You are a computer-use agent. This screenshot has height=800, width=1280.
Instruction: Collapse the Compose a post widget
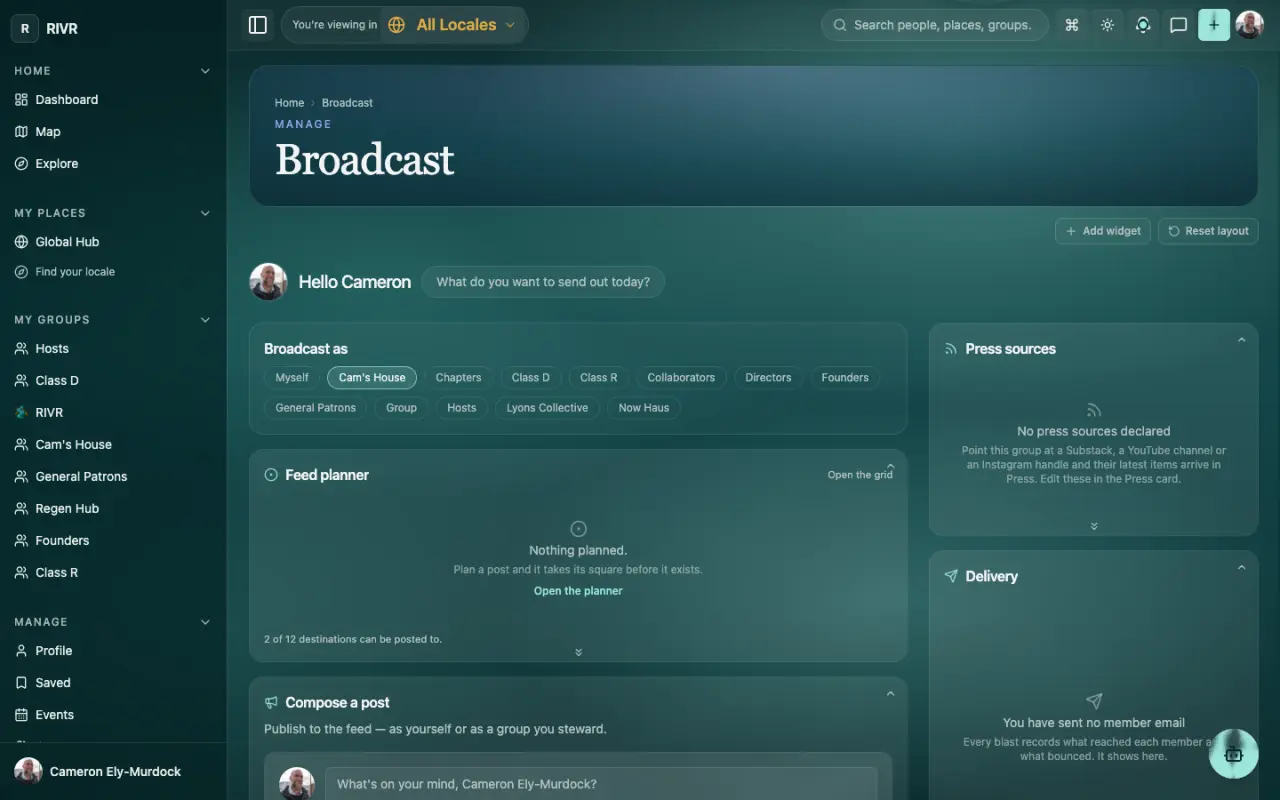coord(890,694)
